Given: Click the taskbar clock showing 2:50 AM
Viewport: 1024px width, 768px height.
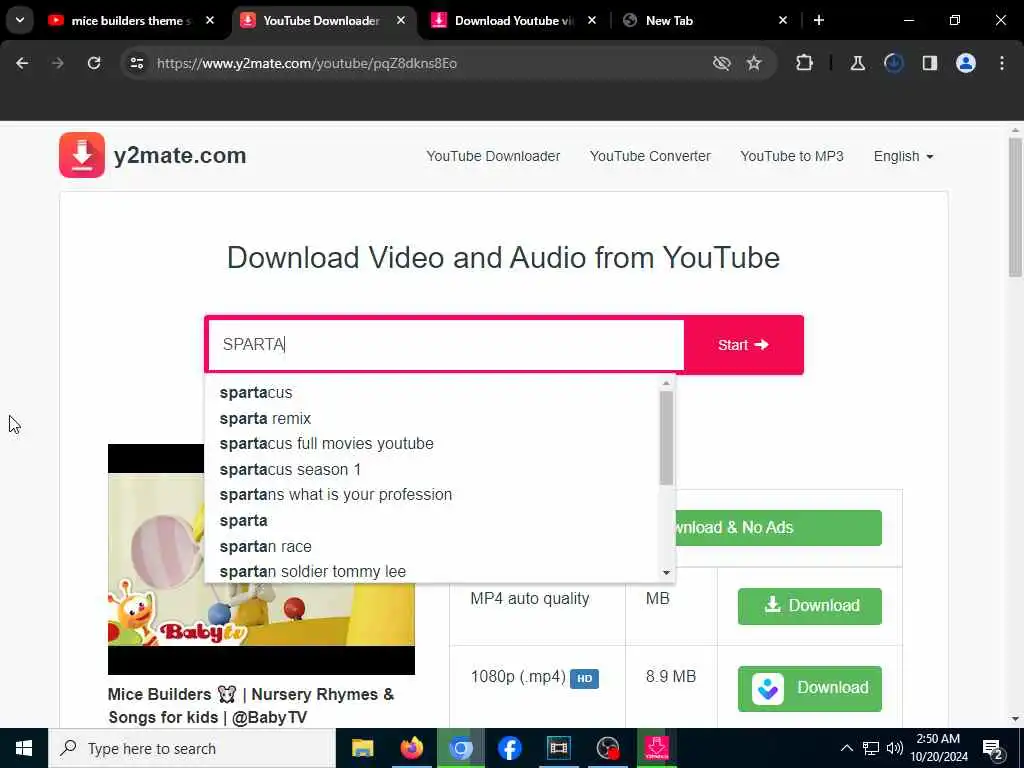Looking at the screenshot, I should [938, 748].
